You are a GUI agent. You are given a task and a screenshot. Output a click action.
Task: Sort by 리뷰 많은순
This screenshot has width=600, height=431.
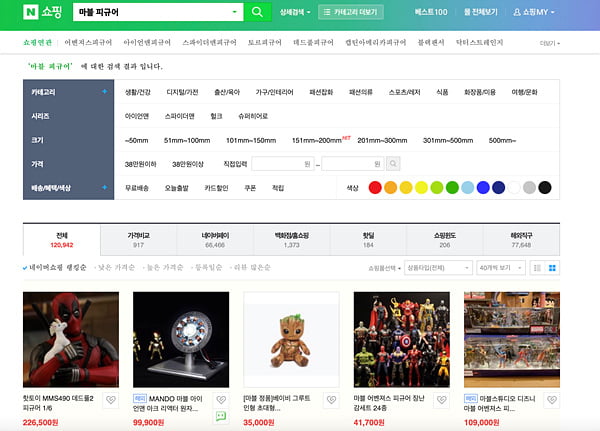tap(252, 268)
